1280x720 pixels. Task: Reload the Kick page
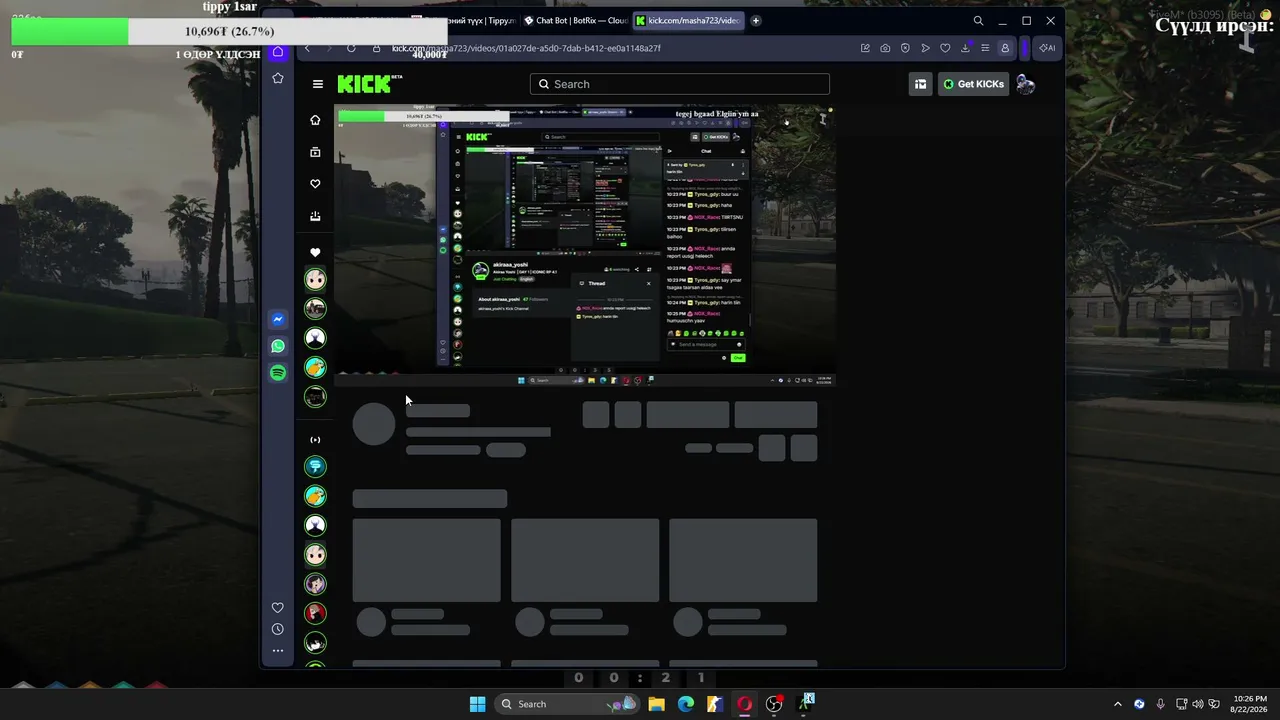coord(351,48)
